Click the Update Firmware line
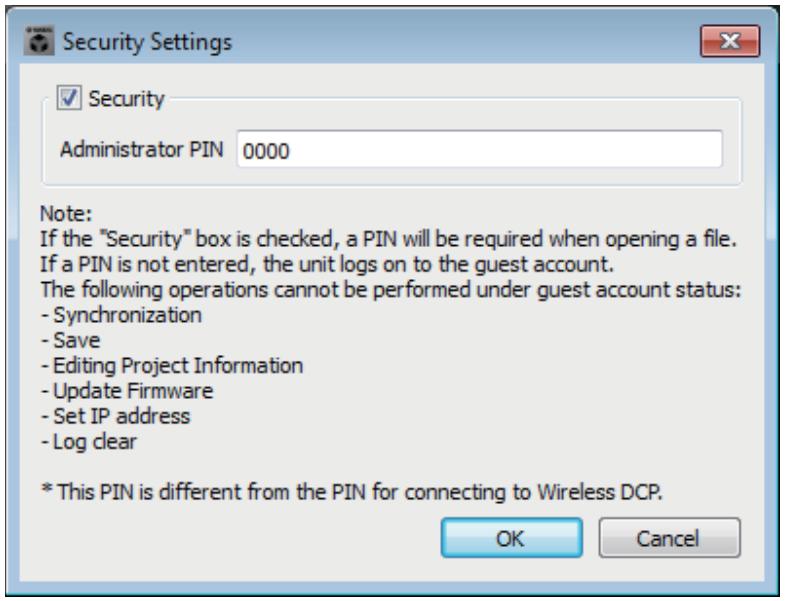The image size is (785, 601). [127, 391]
